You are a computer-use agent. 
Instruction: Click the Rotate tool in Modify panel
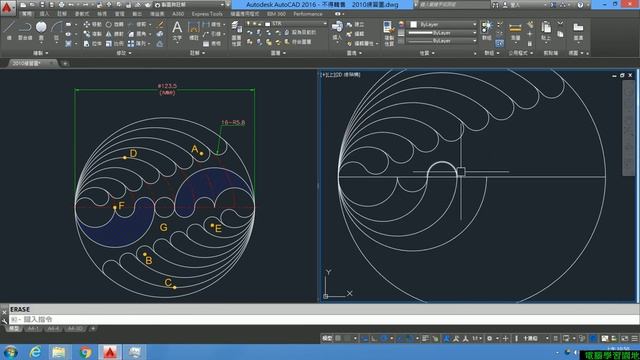click(x=114, y=24)
